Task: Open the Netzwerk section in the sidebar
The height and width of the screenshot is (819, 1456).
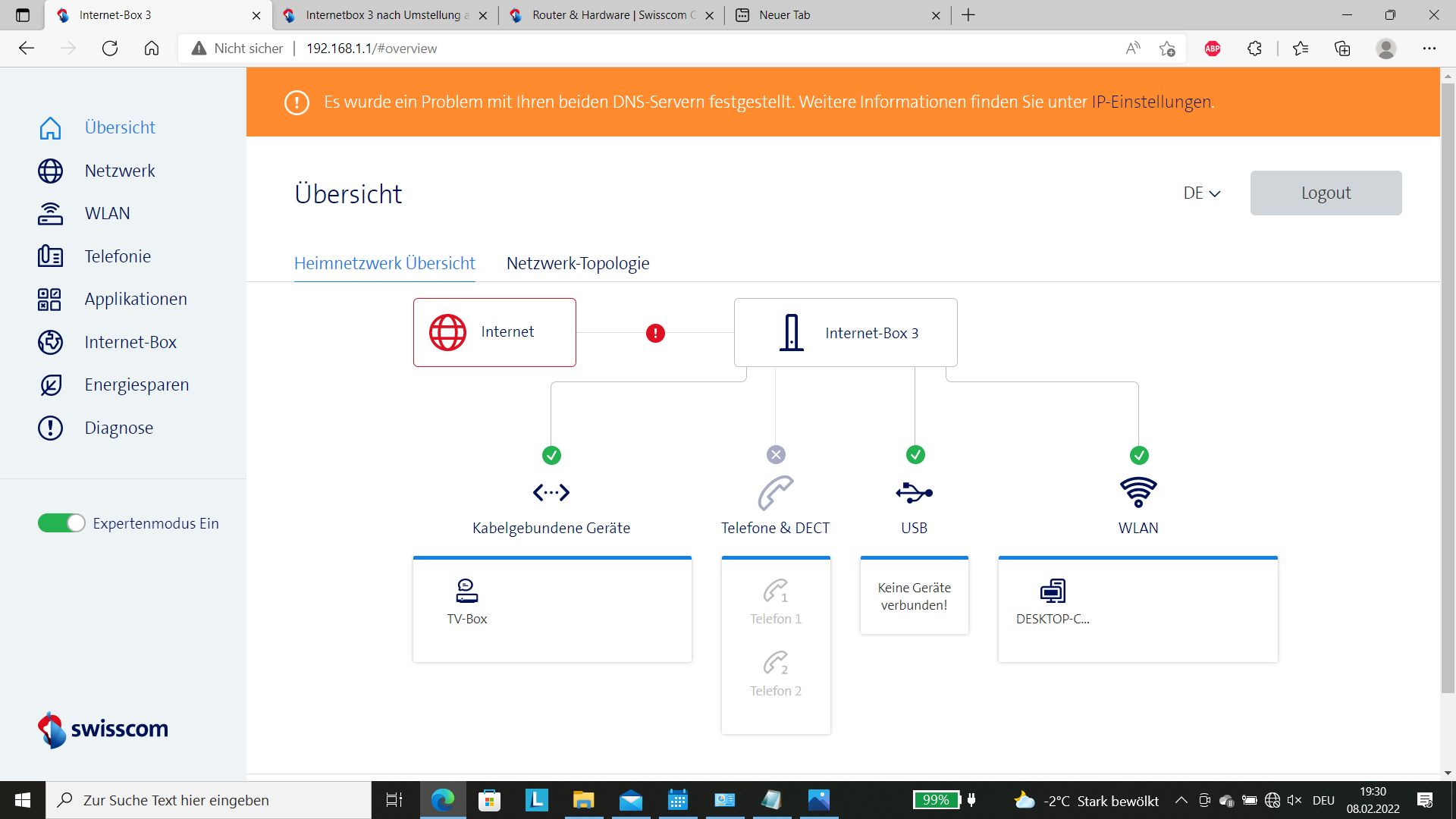Action: click(x=50, y=171)
